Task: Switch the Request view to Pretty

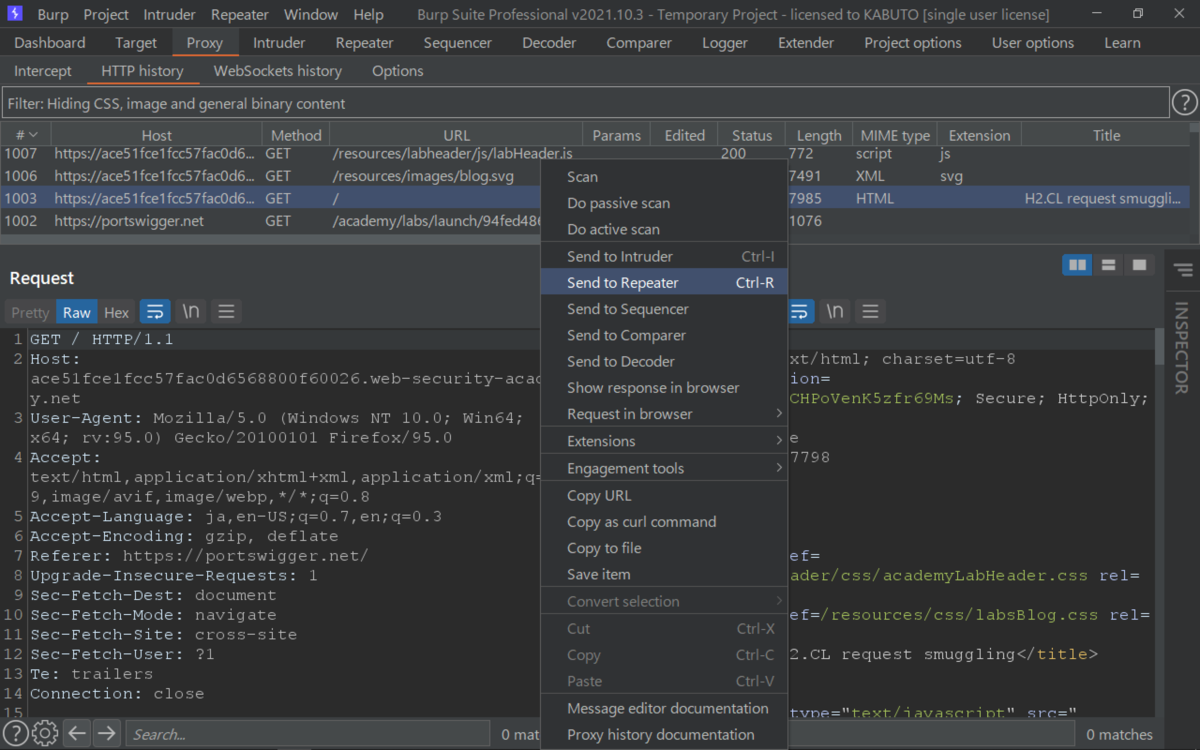Action: [30, 312]
